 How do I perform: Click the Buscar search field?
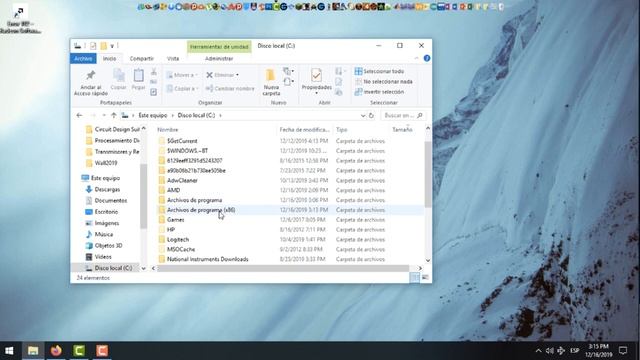403,116
